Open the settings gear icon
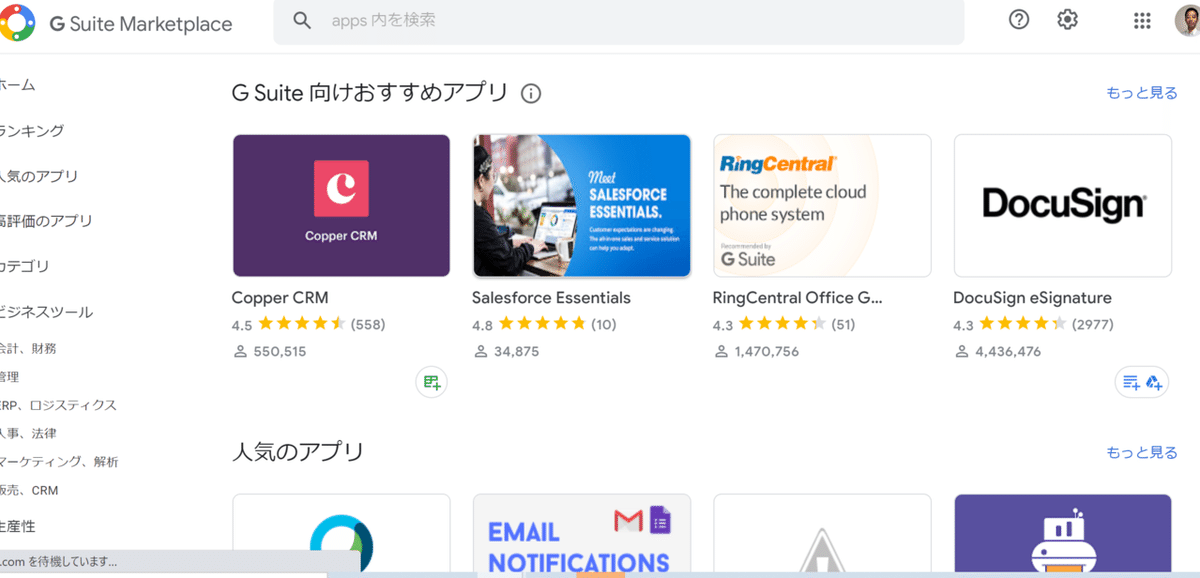Screen dimensions: 1200x578 click(1066, 19)
